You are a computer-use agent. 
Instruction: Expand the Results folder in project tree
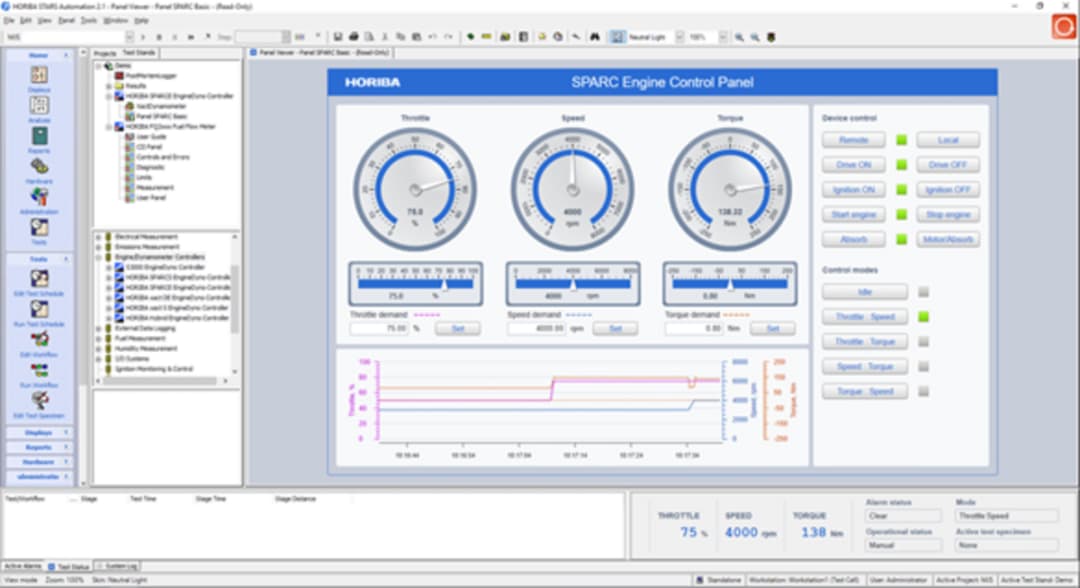click(109, 86)
